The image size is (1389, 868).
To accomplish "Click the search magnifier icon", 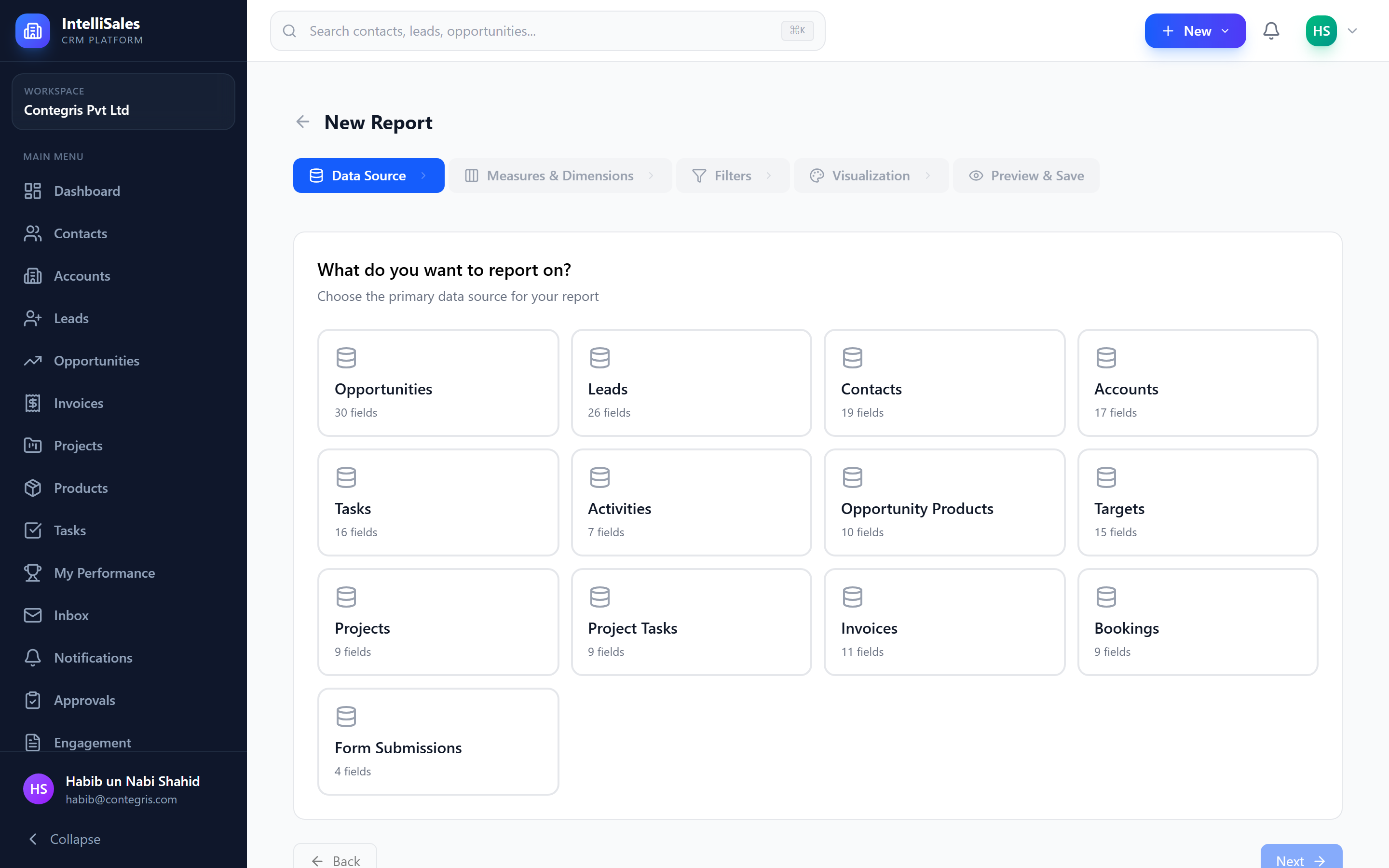I will [290, 31].
